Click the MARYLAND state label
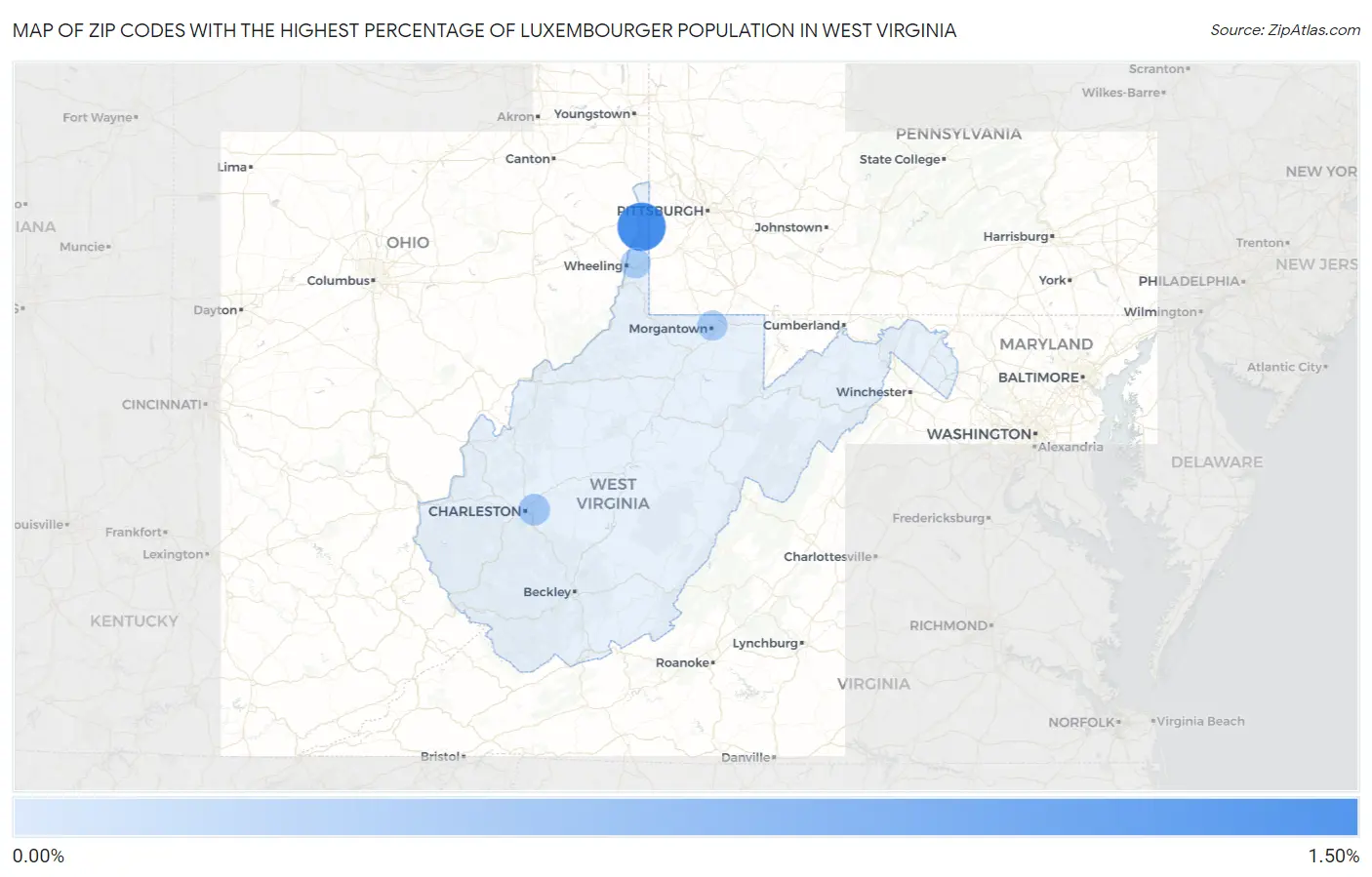Viewport: 1372px width, 877px height. click(1046, 344)
